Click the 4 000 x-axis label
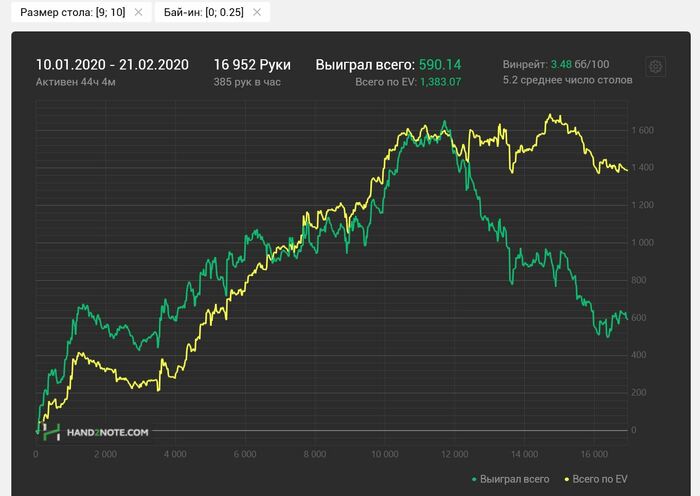This screenshot has width=700, height=496. [x=175, y=454]
